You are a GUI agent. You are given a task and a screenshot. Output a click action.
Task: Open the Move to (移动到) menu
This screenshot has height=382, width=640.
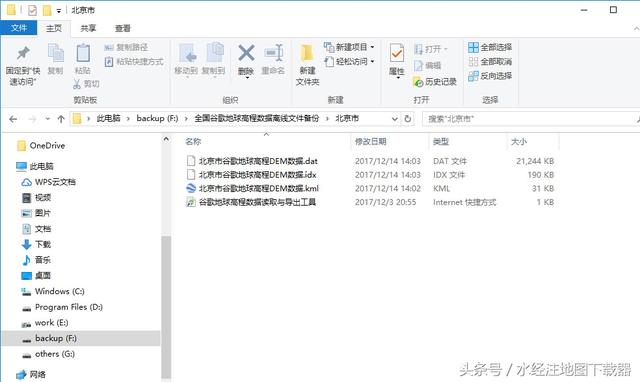click(x=186, y=60)
